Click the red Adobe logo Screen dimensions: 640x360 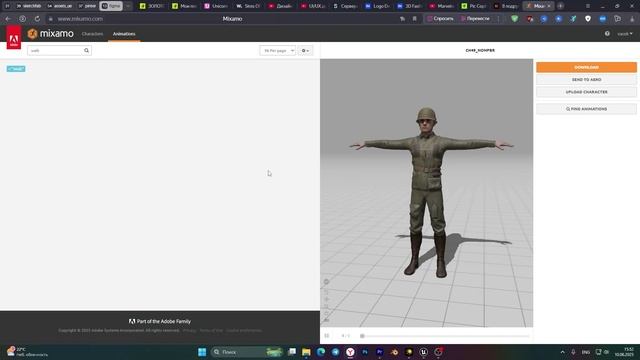pyautogui.click(x=13, y=37)
